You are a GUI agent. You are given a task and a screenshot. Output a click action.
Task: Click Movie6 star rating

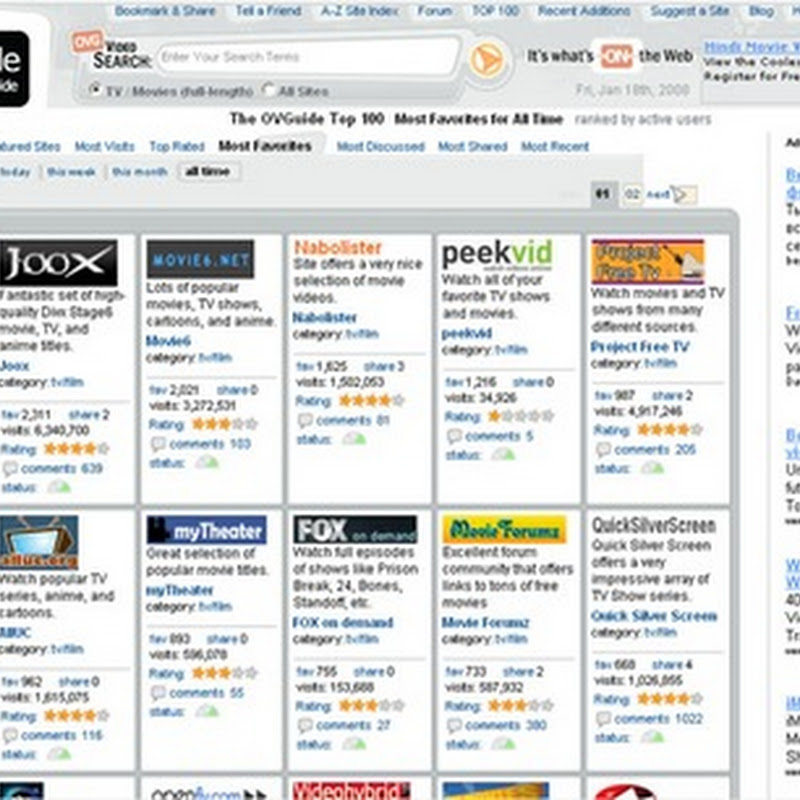pos(224,424)
